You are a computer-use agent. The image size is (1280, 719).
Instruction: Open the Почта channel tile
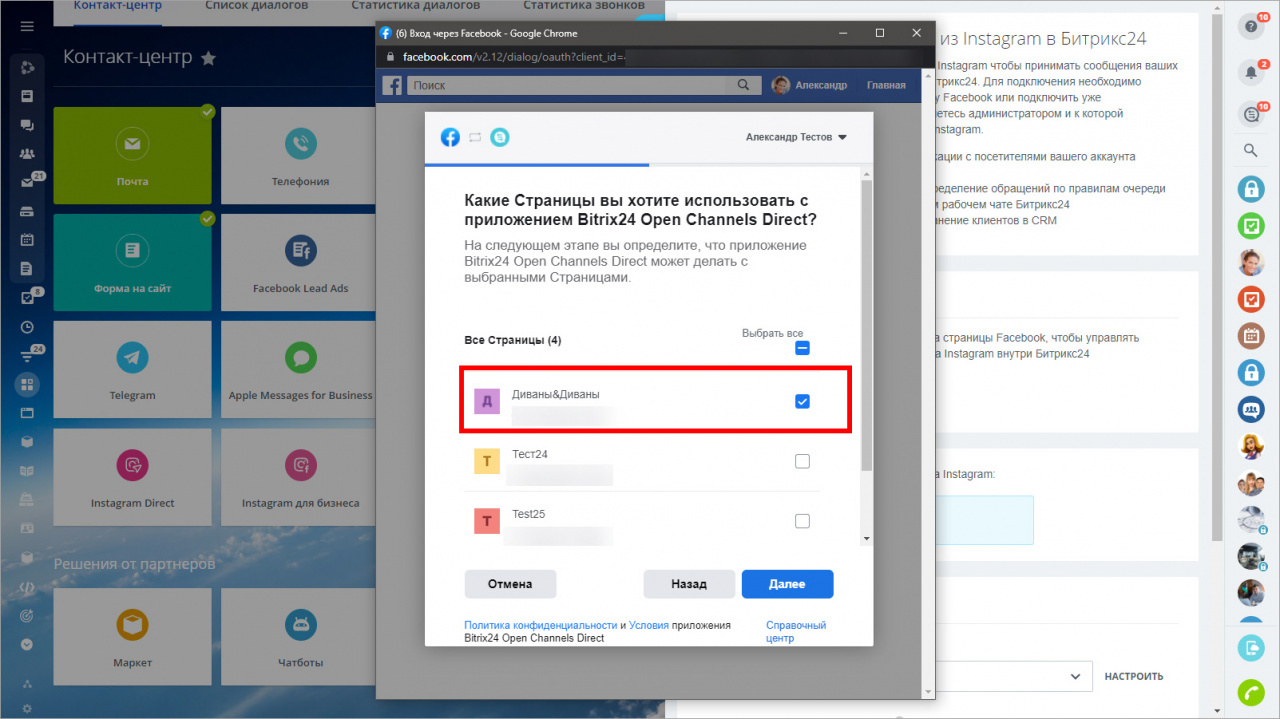coord(132,154)
